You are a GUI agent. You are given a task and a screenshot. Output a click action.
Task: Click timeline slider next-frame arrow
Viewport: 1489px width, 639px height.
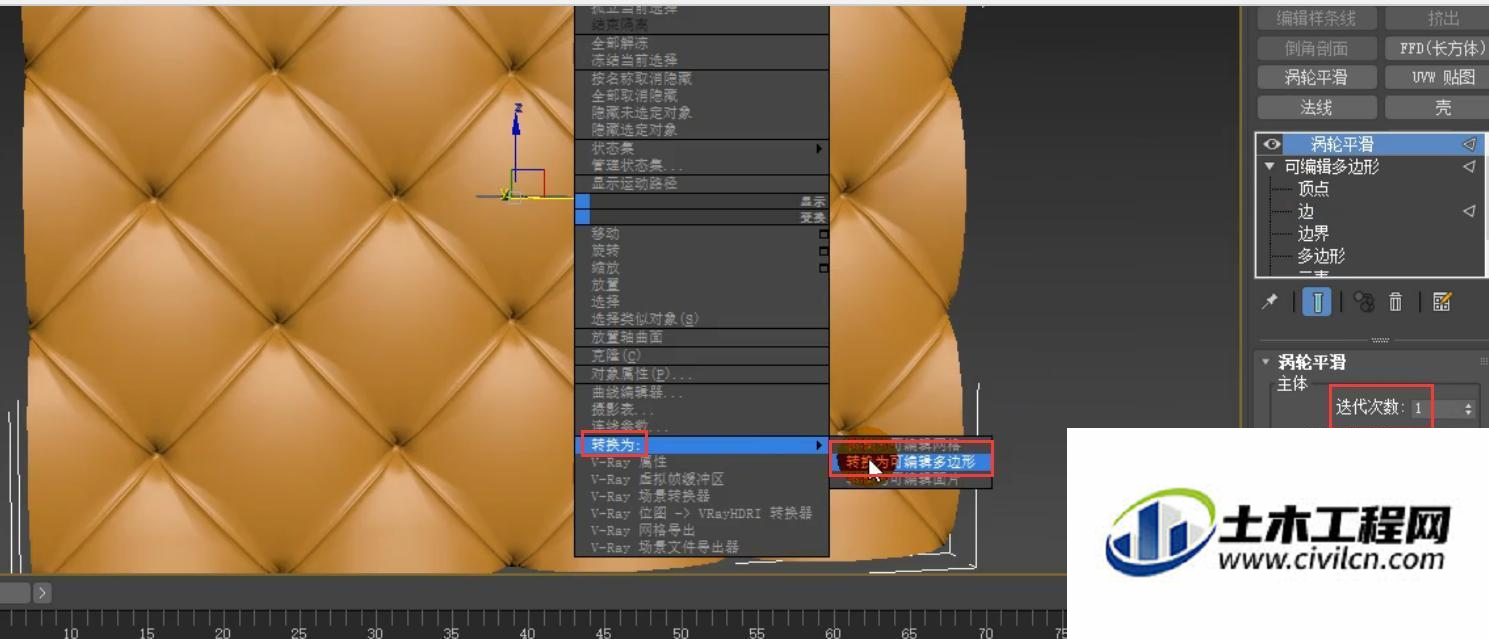[x=42, y=593]
